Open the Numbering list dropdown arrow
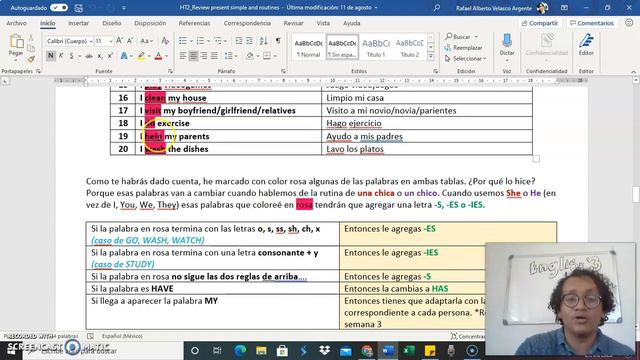 click(x=208, y=41)
